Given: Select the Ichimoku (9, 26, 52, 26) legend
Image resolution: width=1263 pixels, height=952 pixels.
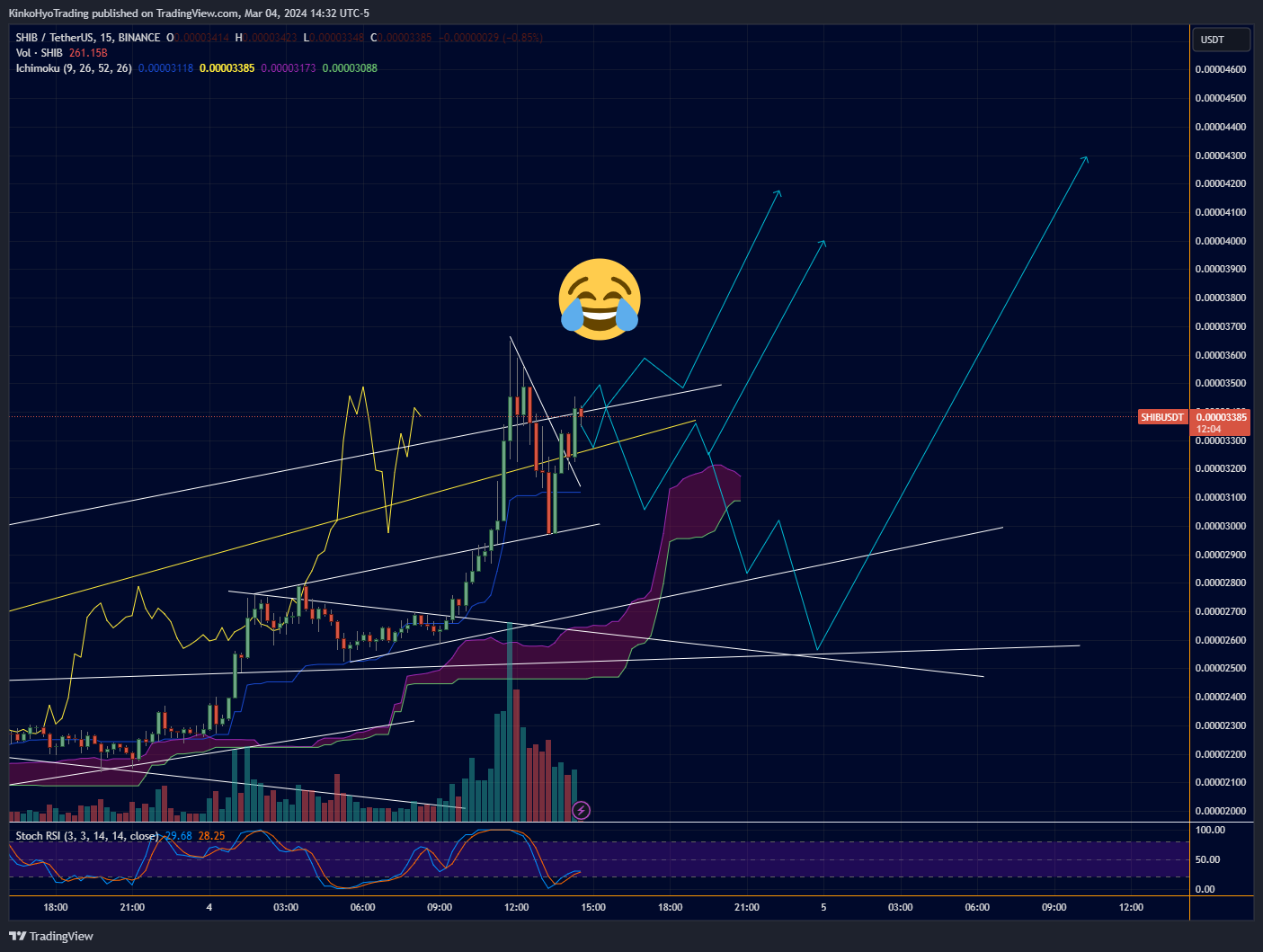Looking at the screenshot, I should point(74,68).
